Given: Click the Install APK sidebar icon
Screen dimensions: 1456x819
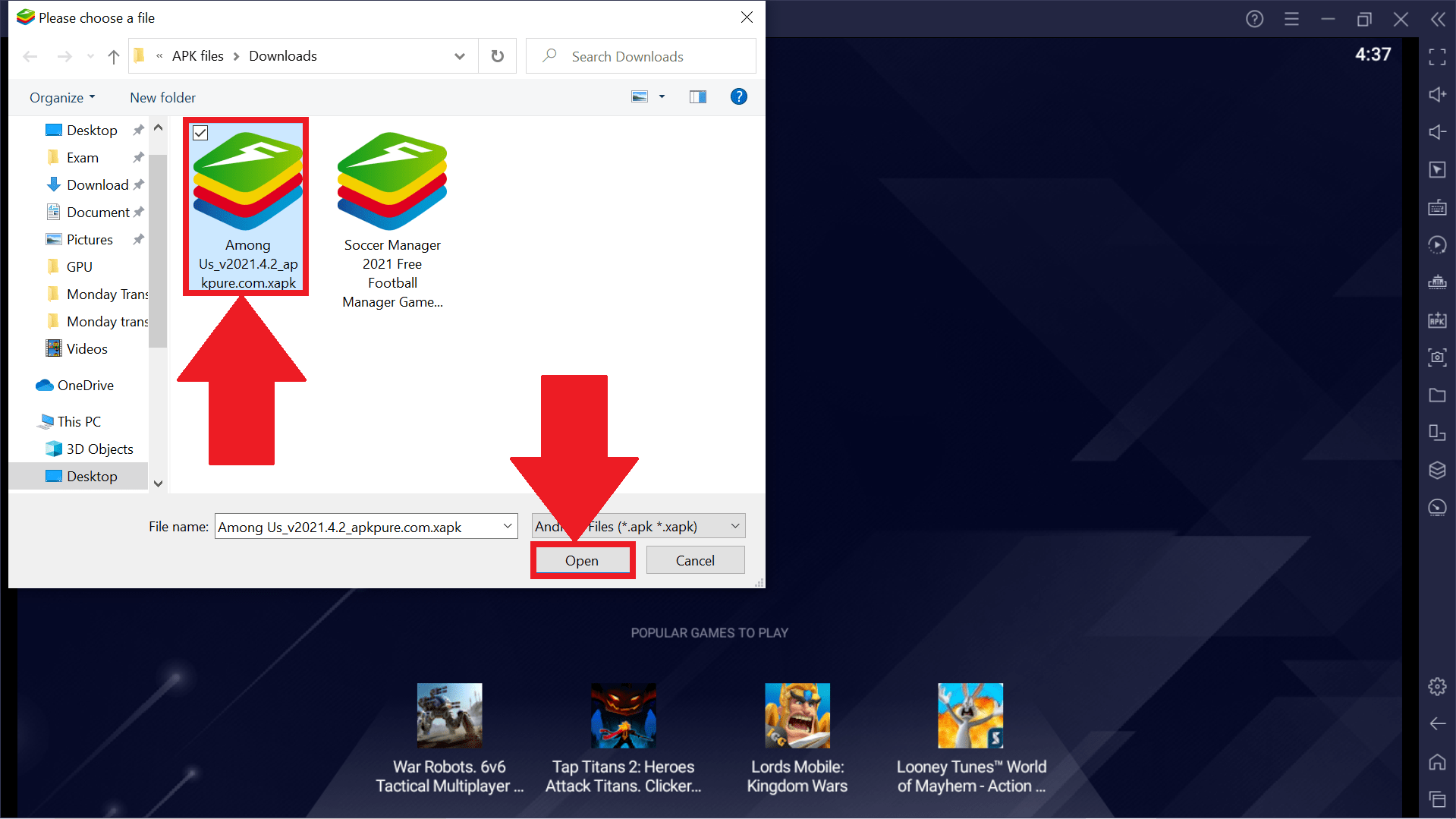Looking at the screenshot, I should tap(1437, 320).
